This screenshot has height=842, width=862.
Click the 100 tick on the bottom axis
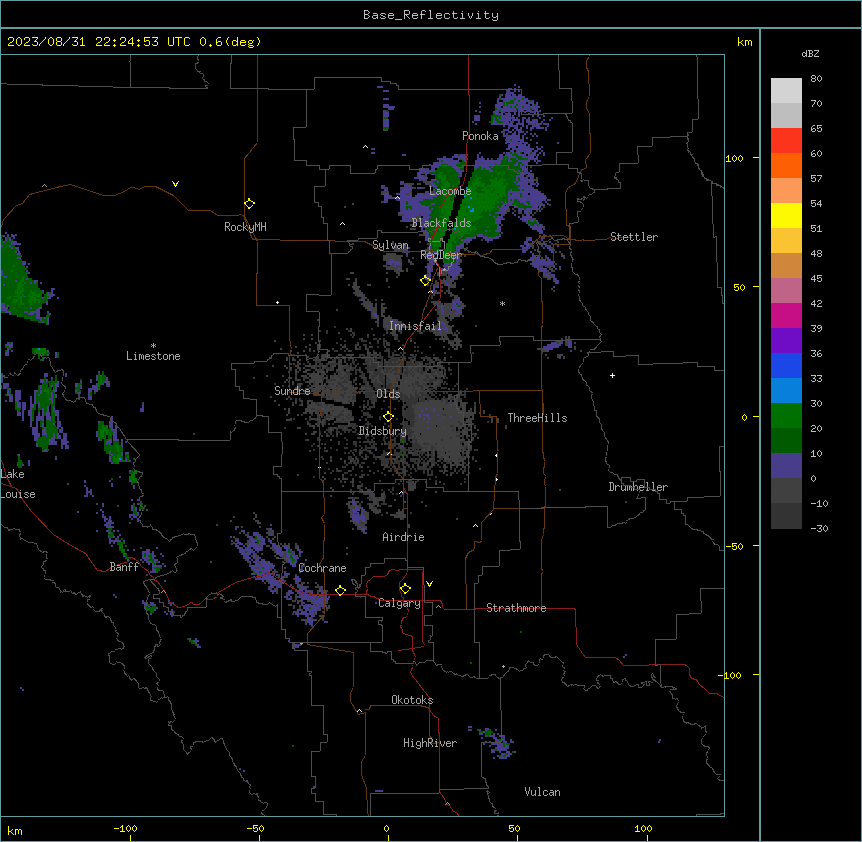[x=643, y=828]
